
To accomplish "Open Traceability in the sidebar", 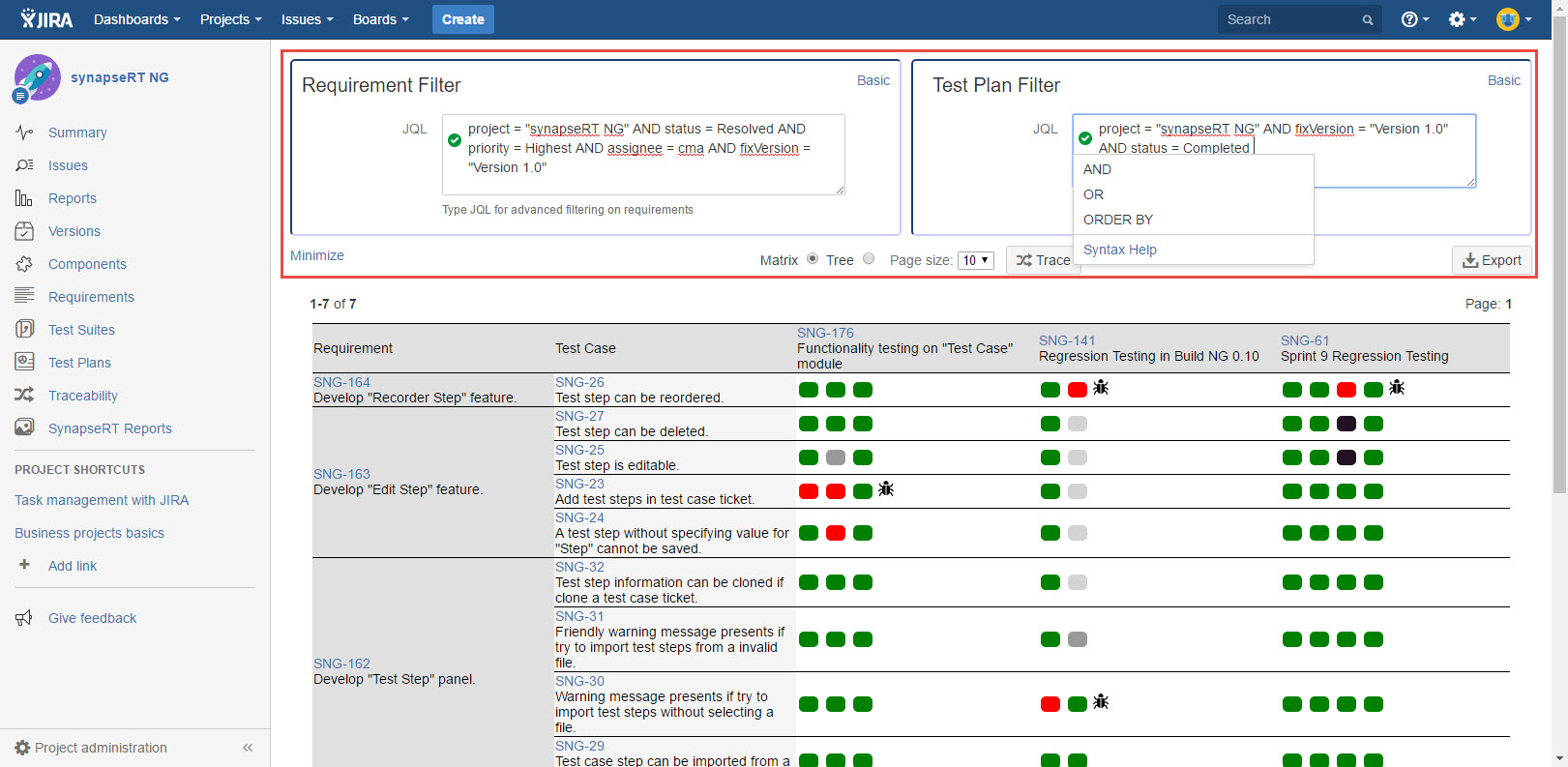I will tap(83, 396).
